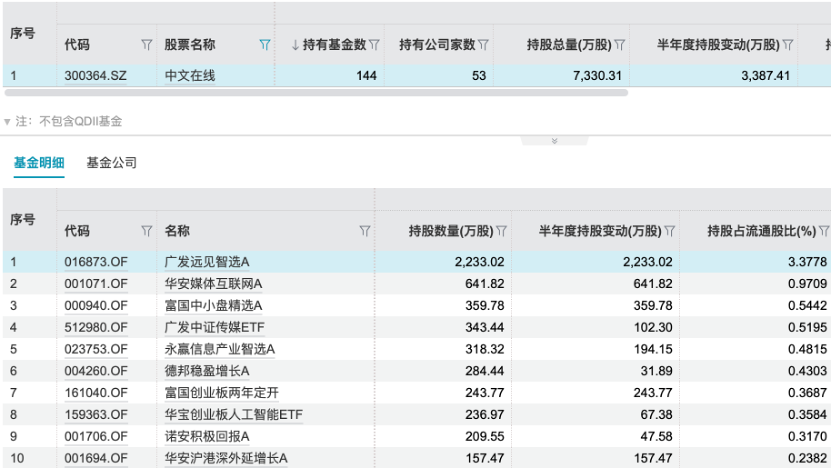Open fund 德邦稳盈增长A link
Image resolution: width=832 pixels, height=468 pixels.
(x=207, y=371)
